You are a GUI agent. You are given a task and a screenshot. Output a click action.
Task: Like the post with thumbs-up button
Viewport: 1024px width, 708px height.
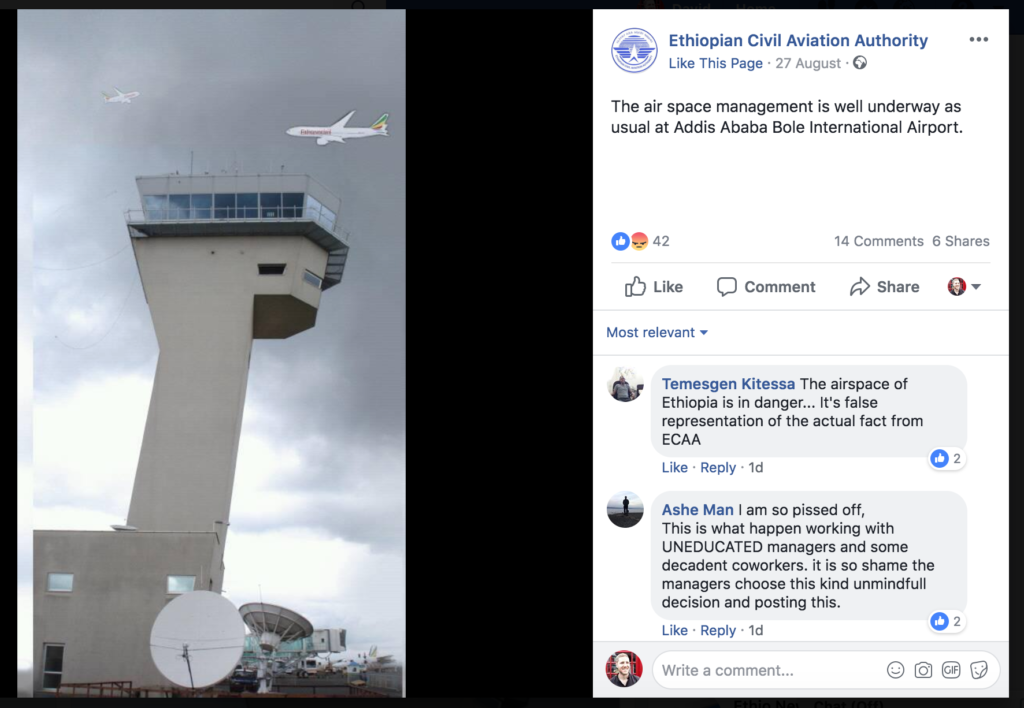[654, 287]
